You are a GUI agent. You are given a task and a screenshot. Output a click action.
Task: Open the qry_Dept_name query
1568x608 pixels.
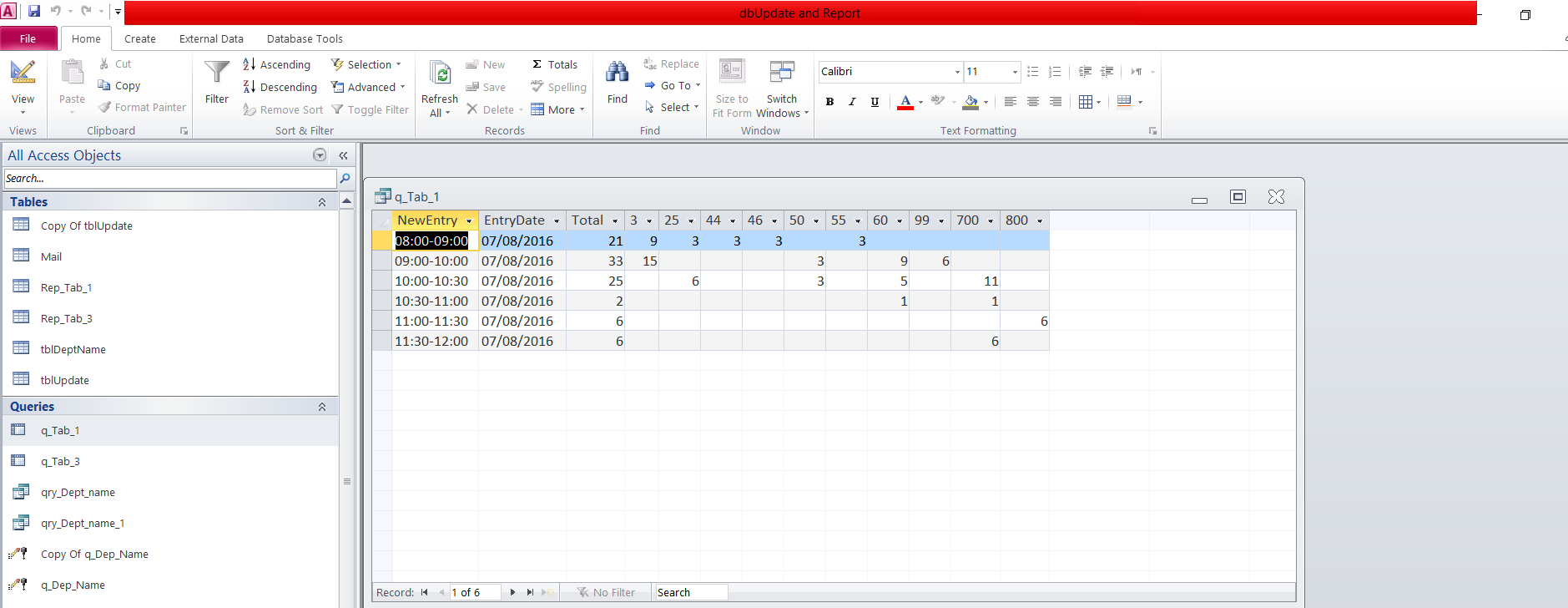click(x=78, y=492)
